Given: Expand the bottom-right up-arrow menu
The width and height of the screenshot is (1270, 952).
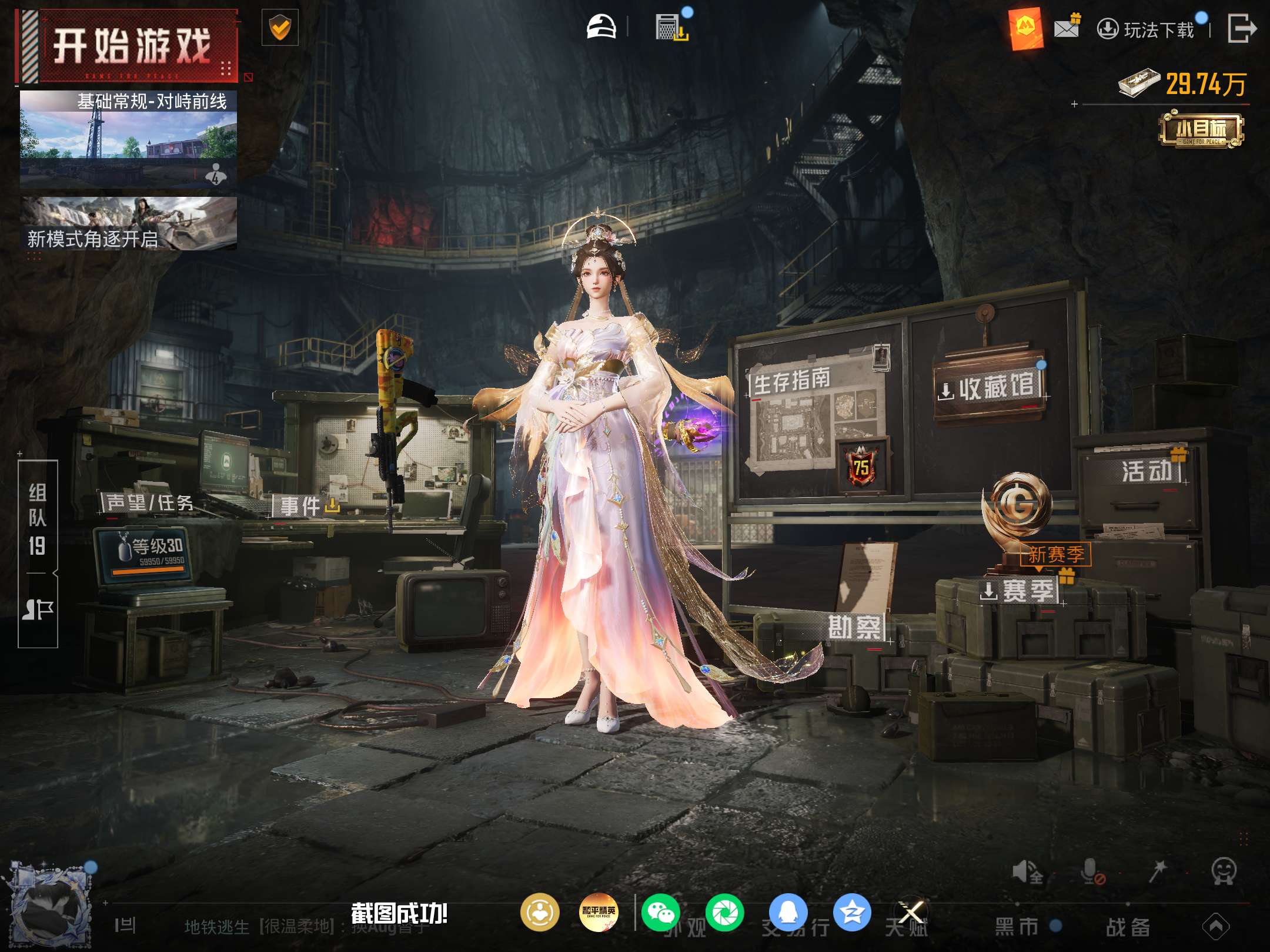Looking at the screenshot, I should [1216, 927].
